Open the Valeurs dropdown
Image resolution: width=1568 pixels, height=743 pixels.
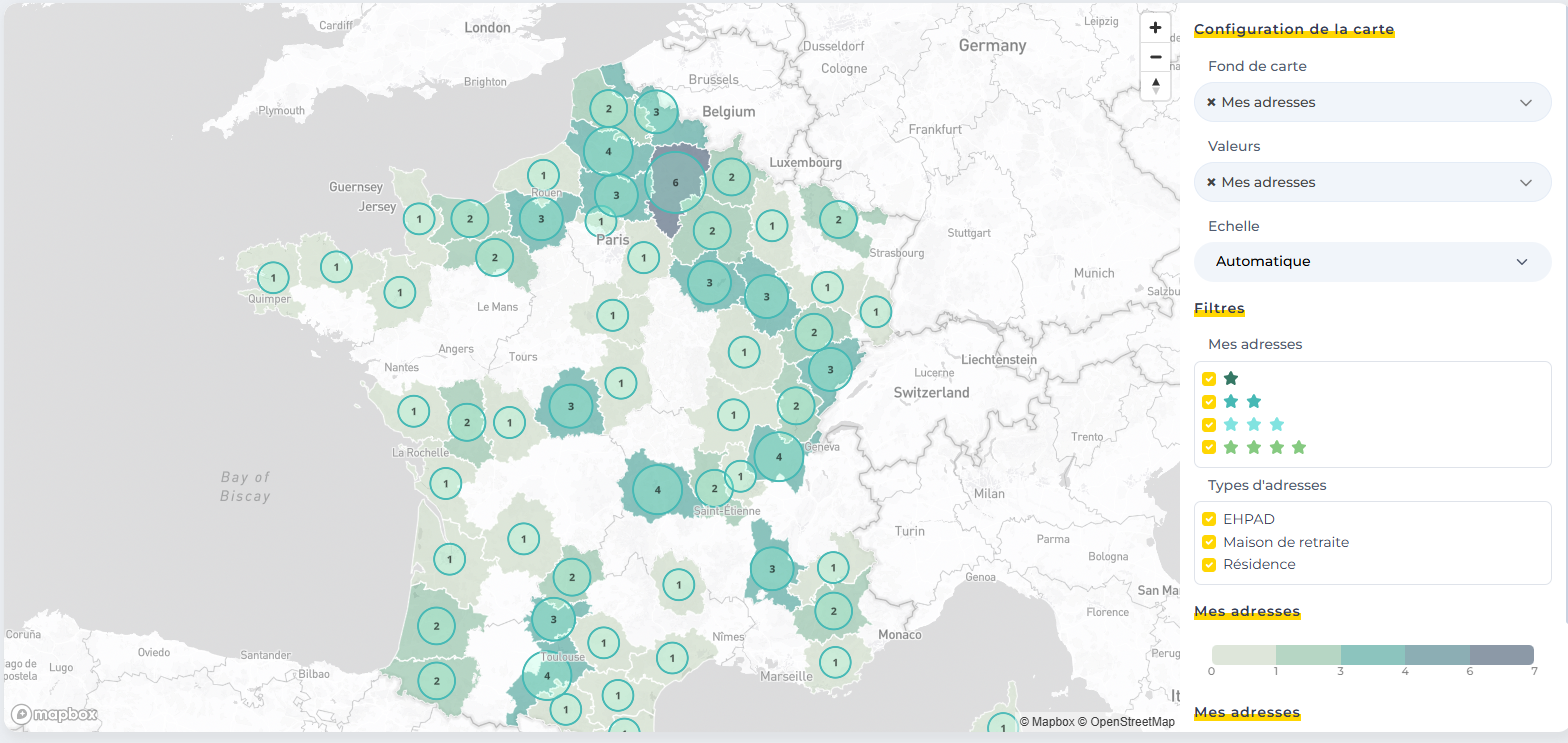[1525, 182]
